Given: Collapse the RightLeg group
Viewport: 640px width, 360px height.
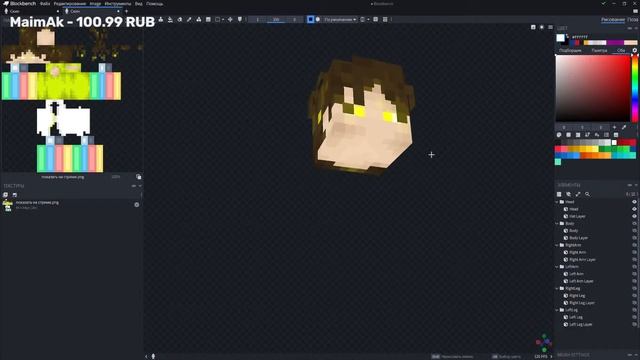Looking at the screenshot, I should point(557,289).
